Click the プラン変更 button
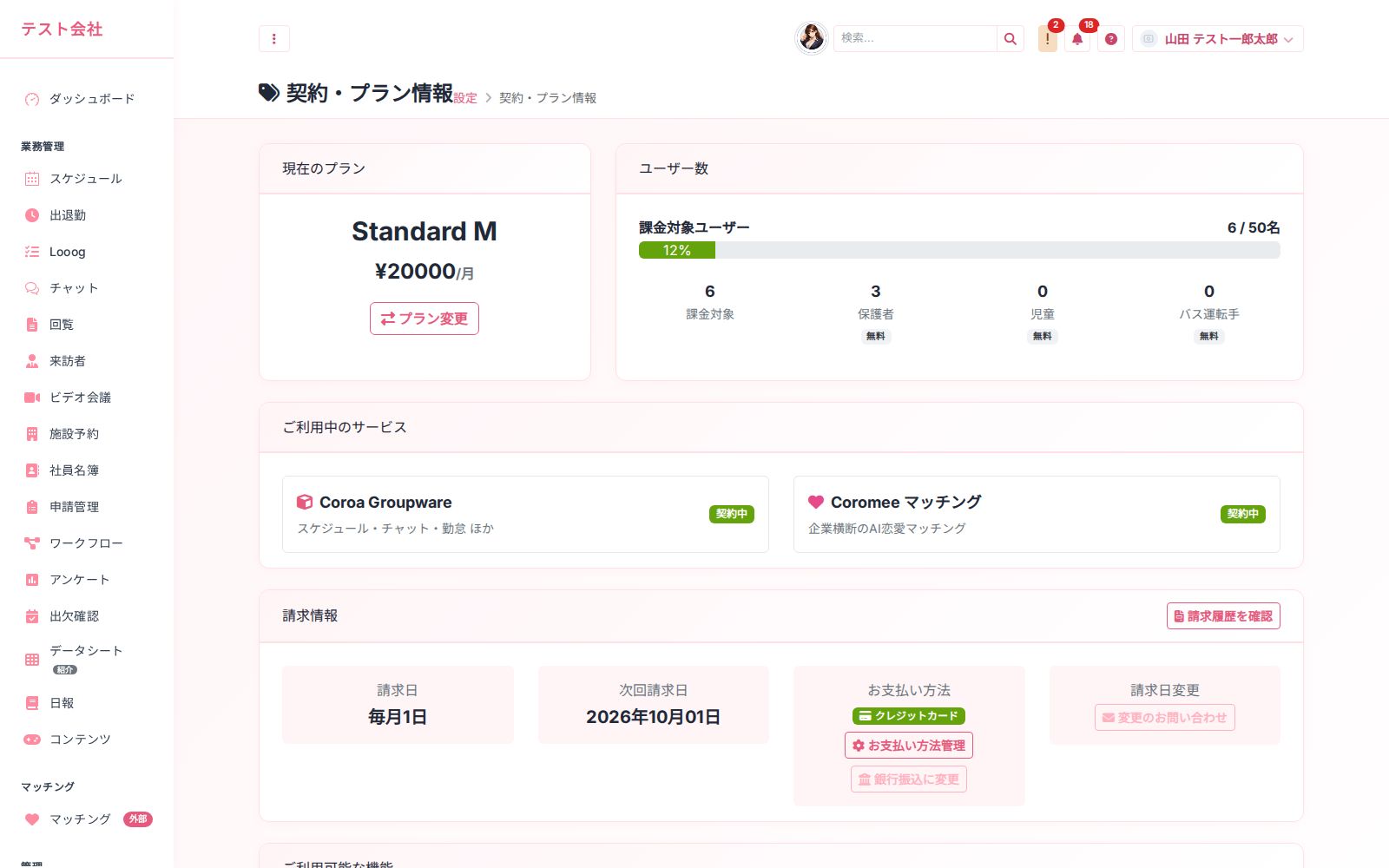This screenshot has width=1389, height=868. [x=425, y=319]
